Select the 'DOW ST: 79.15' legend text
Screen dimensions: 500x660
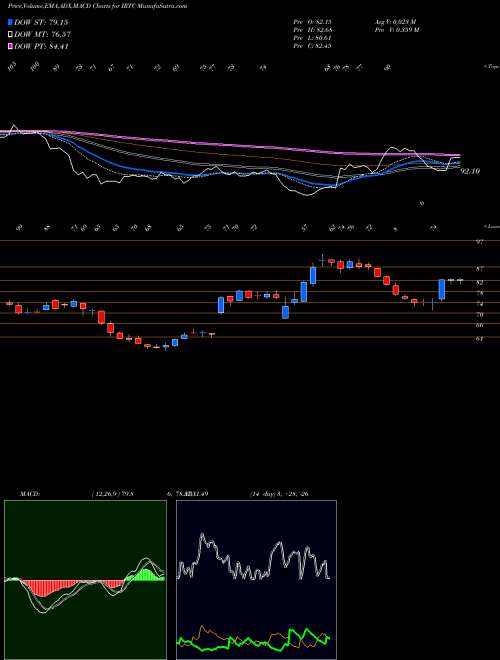click(41, 22)
